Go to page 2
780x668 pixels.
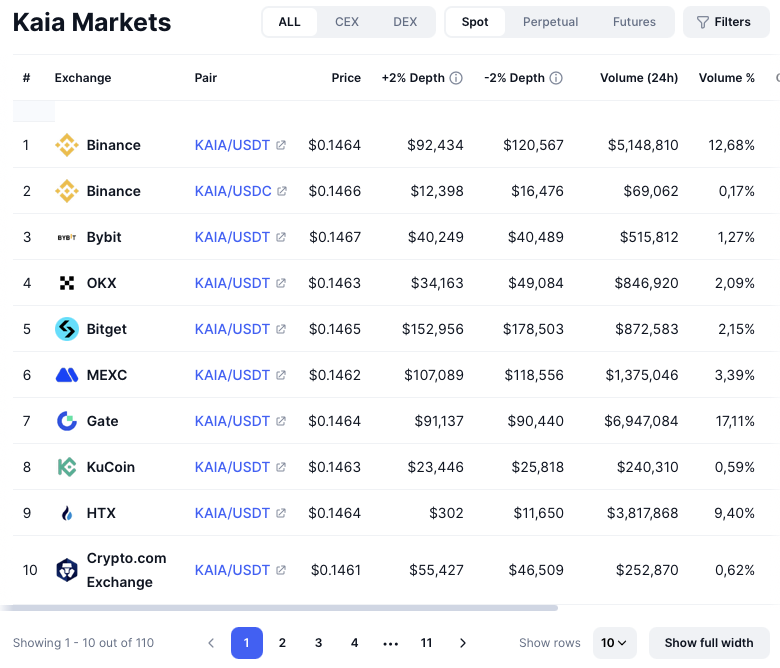coord(282,643)
